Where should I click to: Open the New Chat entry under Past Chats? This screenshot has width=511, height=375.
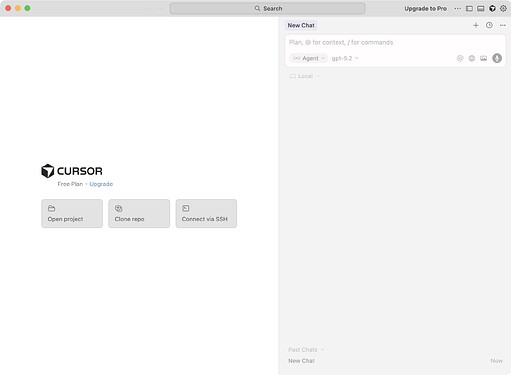395,361
